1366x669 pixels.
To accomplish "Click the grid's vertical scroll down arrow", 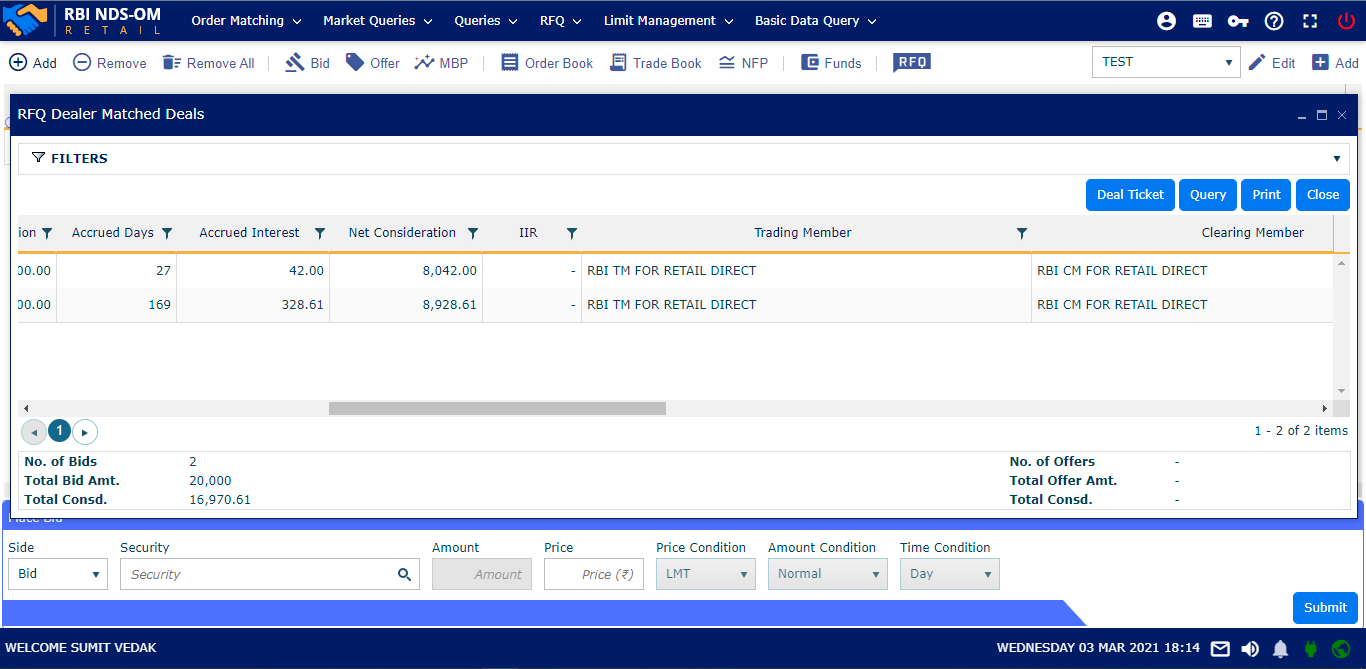I will click(x=1342, y=391).
